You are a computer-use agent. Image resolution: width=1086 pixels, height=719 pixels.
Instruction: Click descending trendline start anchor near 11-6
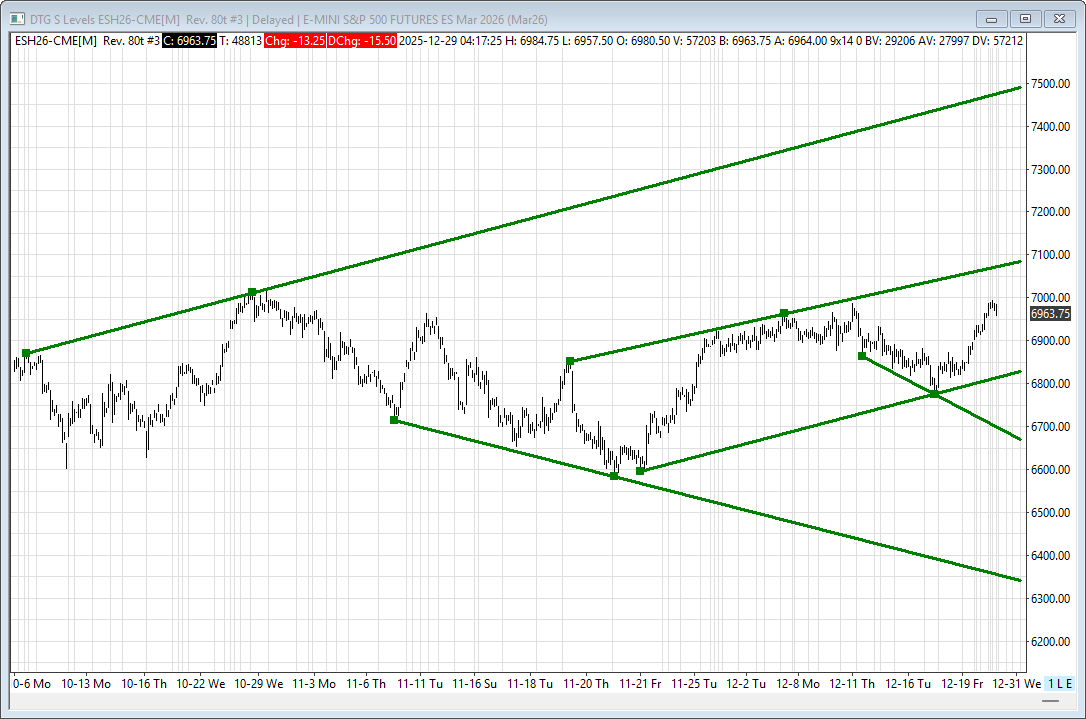pyautogui.click(x=394, y=420)
